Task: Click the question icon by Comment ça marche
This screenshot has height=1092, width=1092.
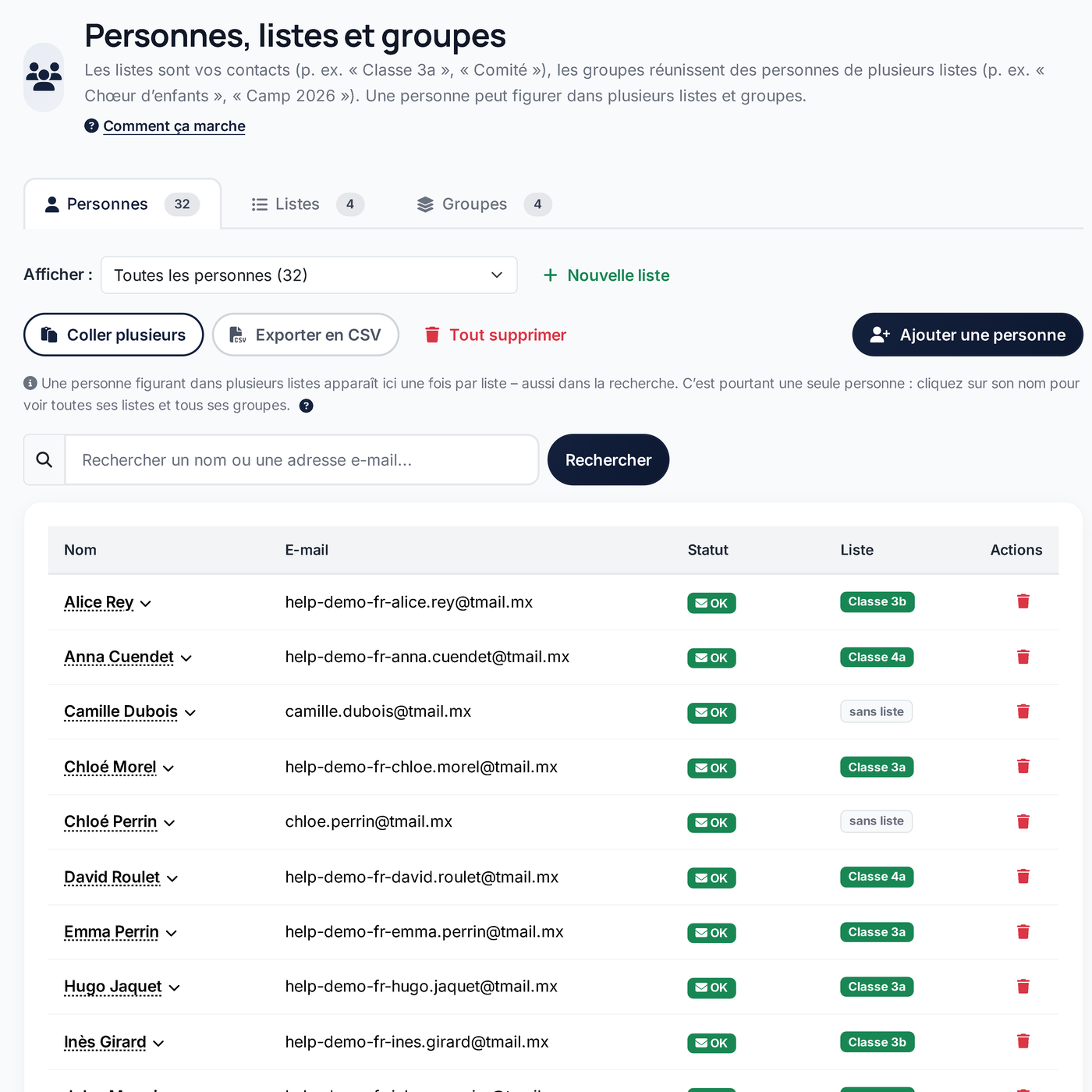Action: pos(91,126)
